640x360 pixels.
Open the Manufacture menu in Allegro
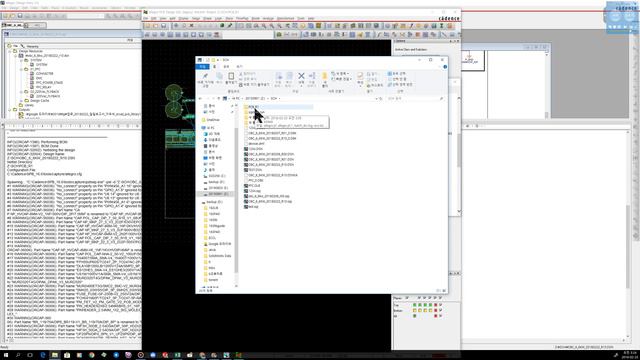(285, 18)
